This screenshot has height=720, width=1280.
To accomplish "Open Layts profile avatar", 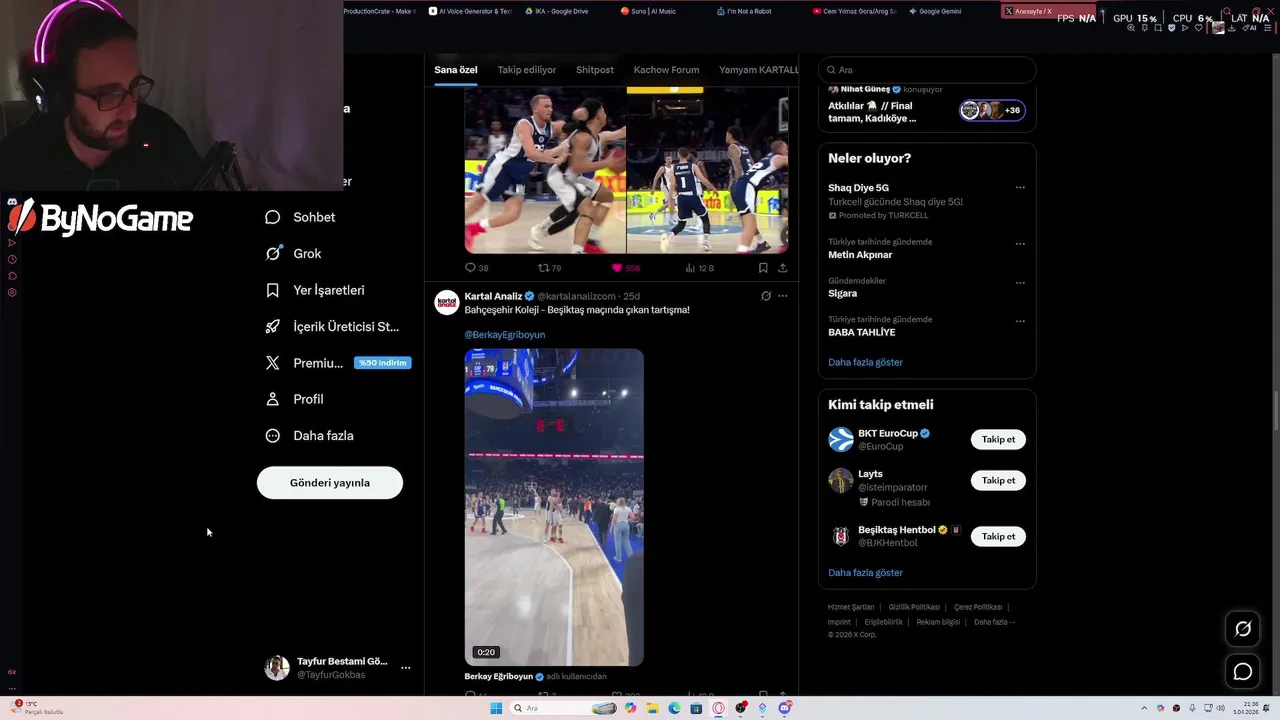I will 841,480.
